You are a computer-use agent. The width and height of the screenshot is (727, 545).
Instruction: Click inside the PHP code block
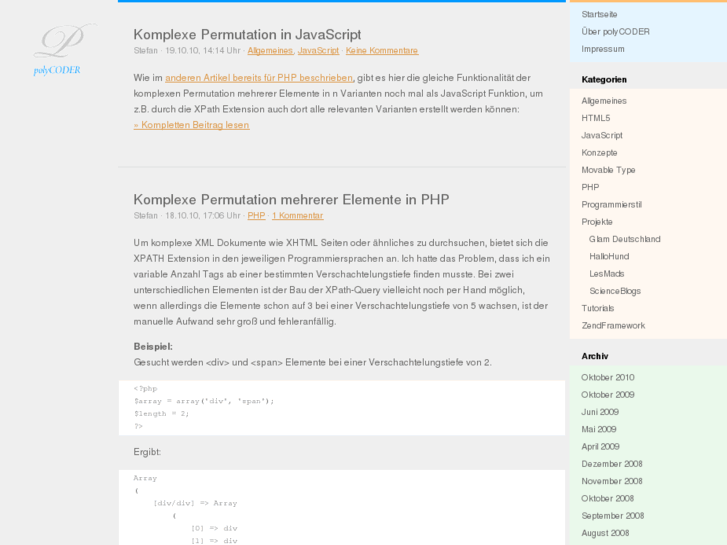[x=341, y=407]
